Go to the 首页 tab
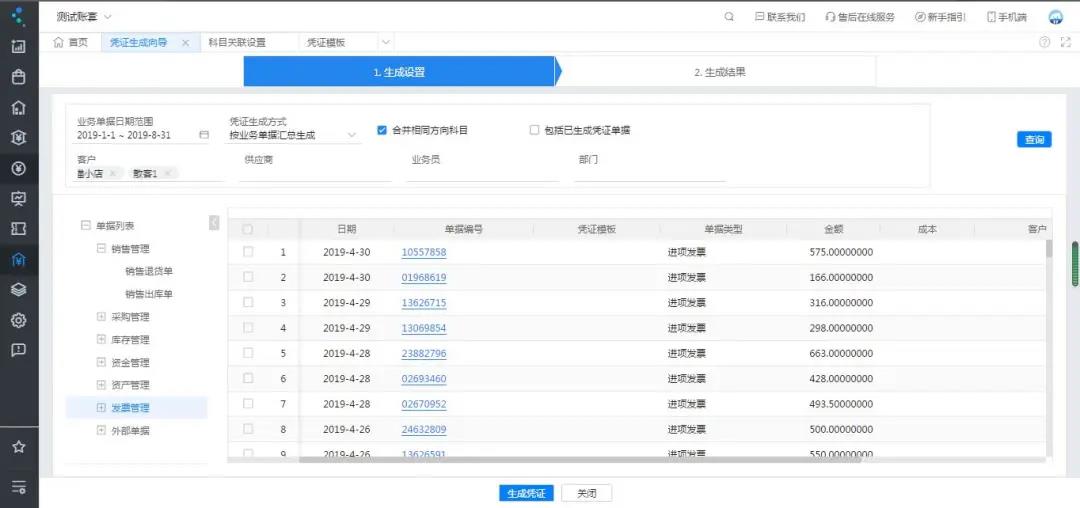Screen dimensions: 1080x508 pos(71,43)
